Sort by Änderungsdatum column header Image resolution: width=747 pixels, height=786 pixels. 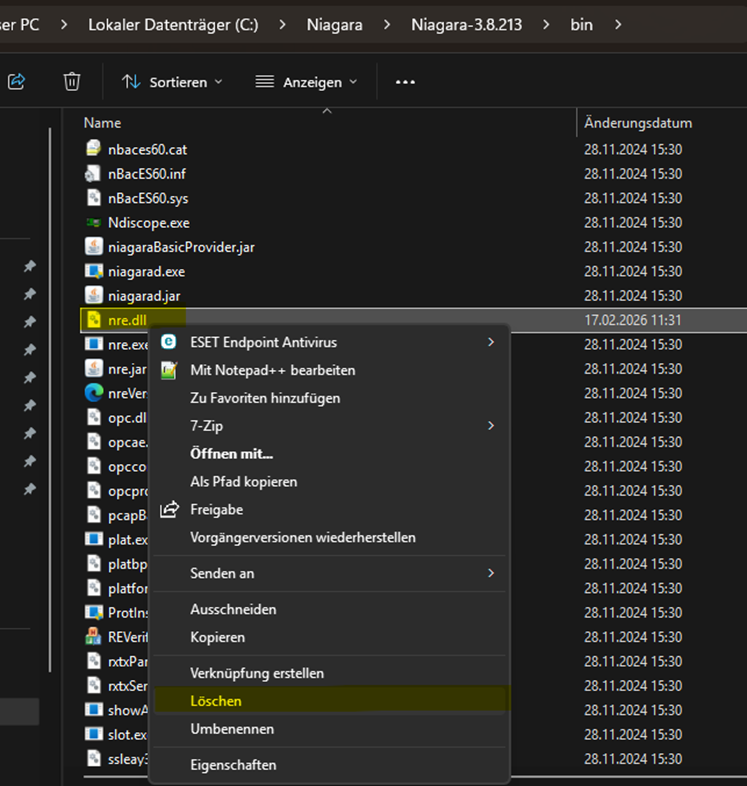coord(638,123)
